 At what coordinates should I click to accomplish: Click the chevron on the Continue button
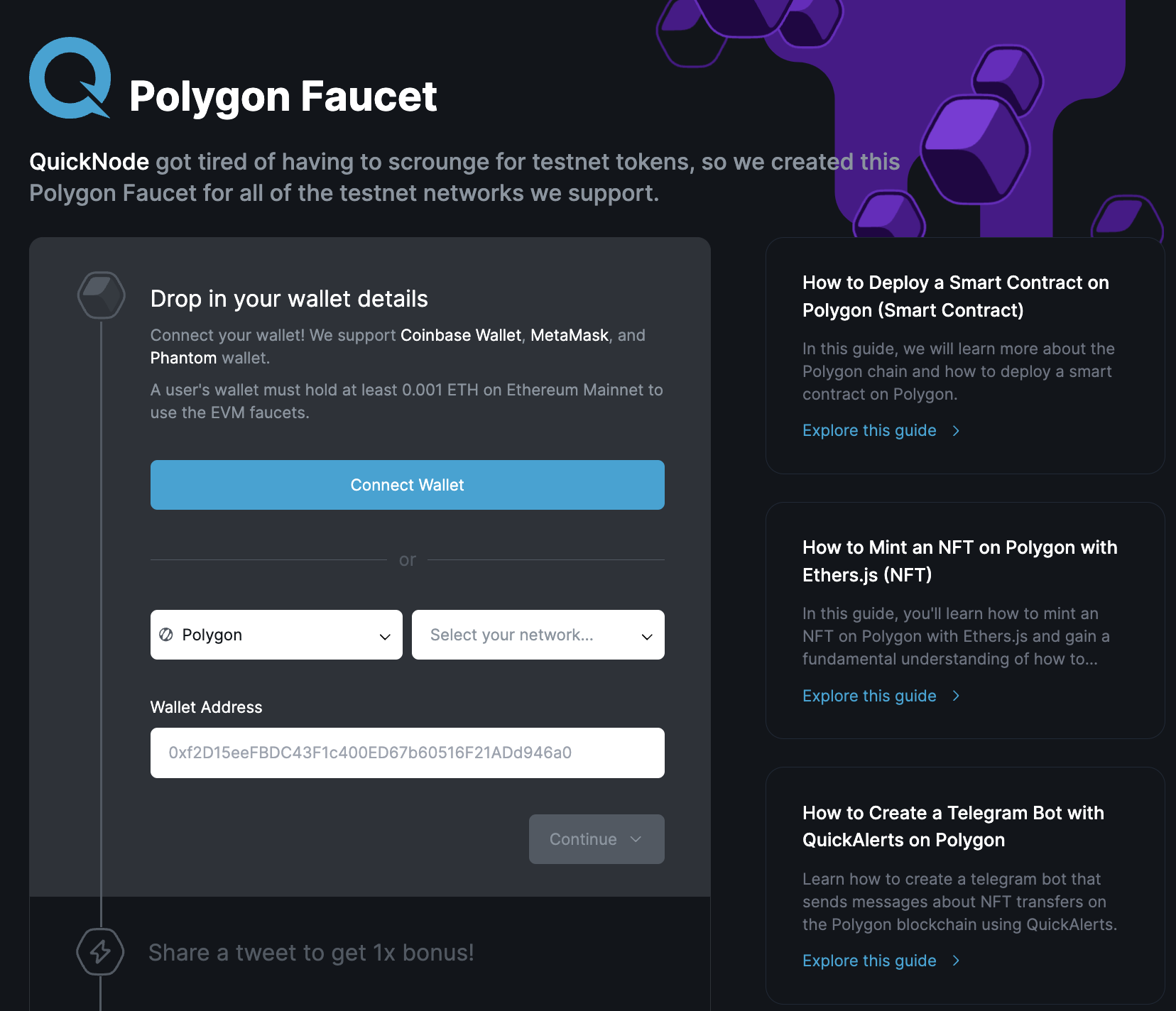pyautogui.click(x=636, y=839)
